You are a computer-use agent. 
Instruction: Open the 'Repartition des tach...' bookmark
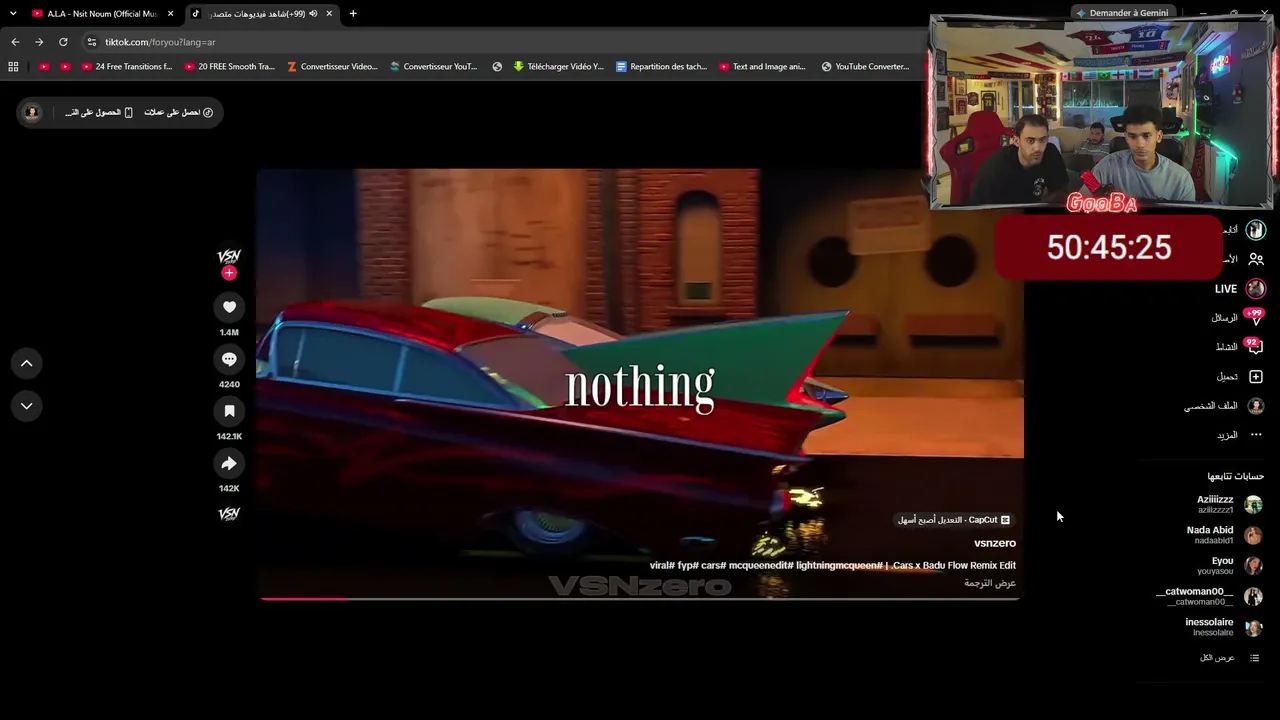(x=662, y=67)
